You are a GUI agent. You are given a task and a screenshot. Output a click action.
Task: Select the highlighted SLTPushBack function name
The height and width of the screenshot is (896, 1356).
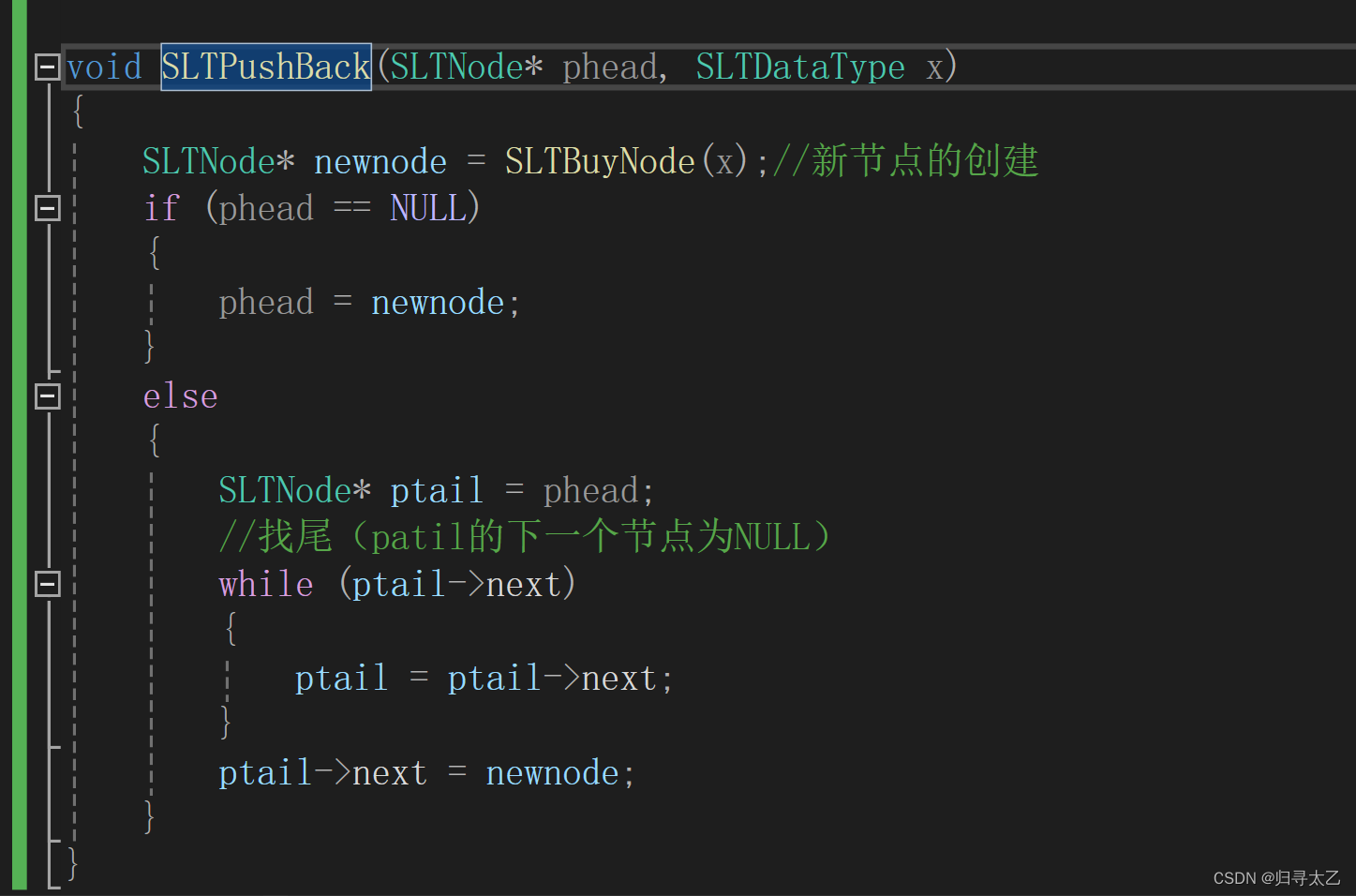(266, 67)
